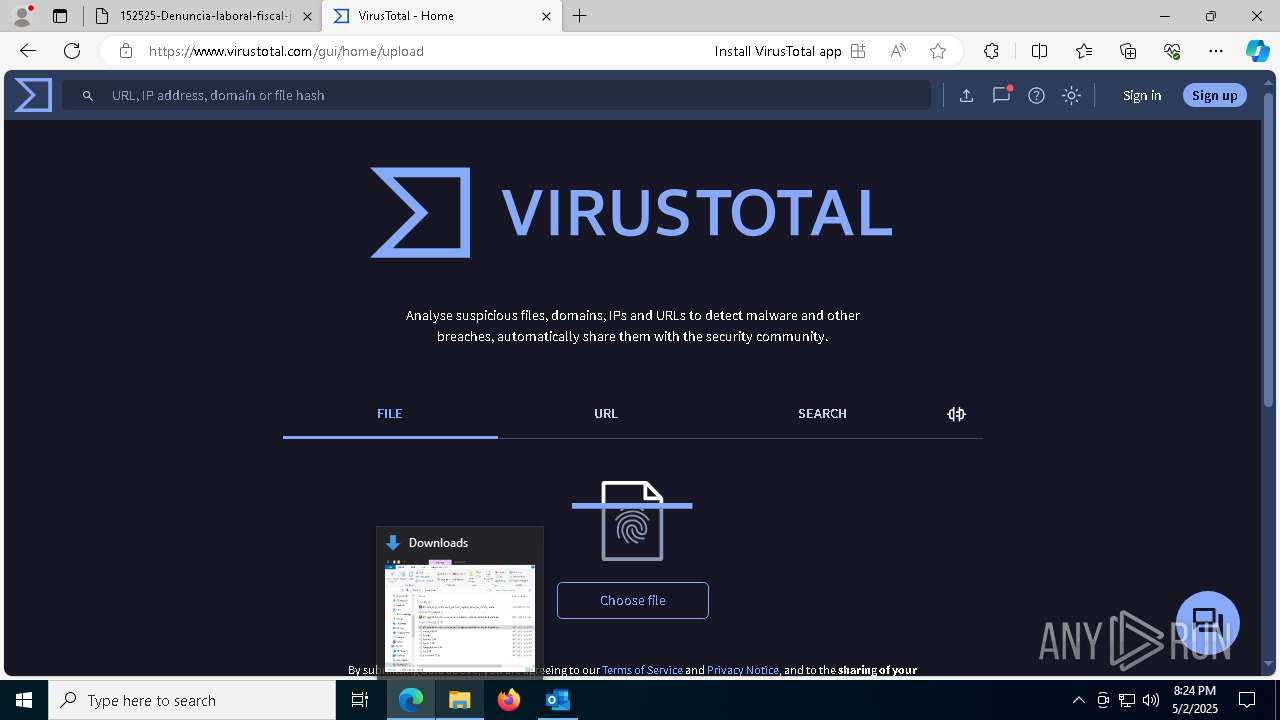The height and width of the screenshot is (720, 1280).
Task: Open Firefox from taskbar
Action: click(509, 700)
